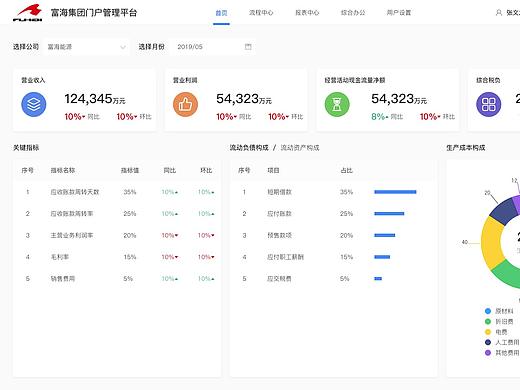Click the 短期借款 item
Viewport: 520px width, 390px height.
279,192
